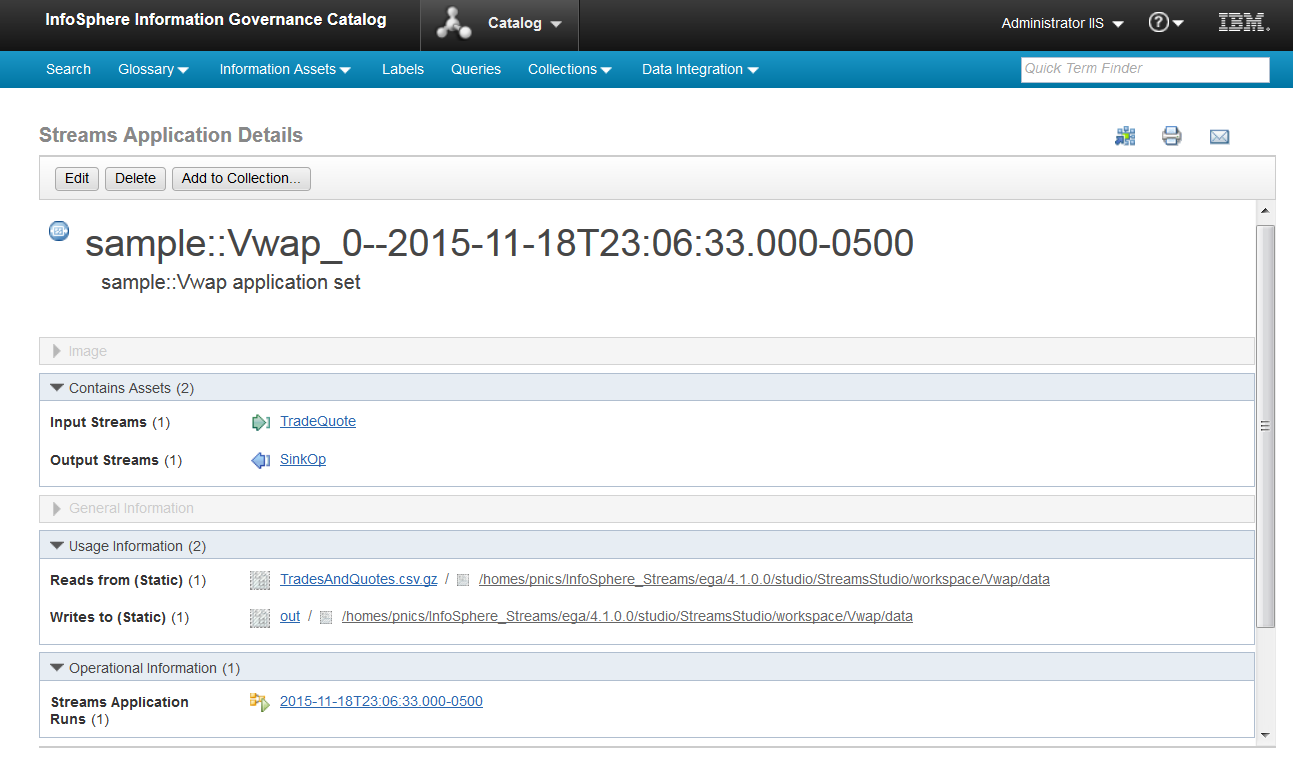This screenshot has height=759, width=1293.
Task: Expand the Image section
Action: [x=57, y=351]
